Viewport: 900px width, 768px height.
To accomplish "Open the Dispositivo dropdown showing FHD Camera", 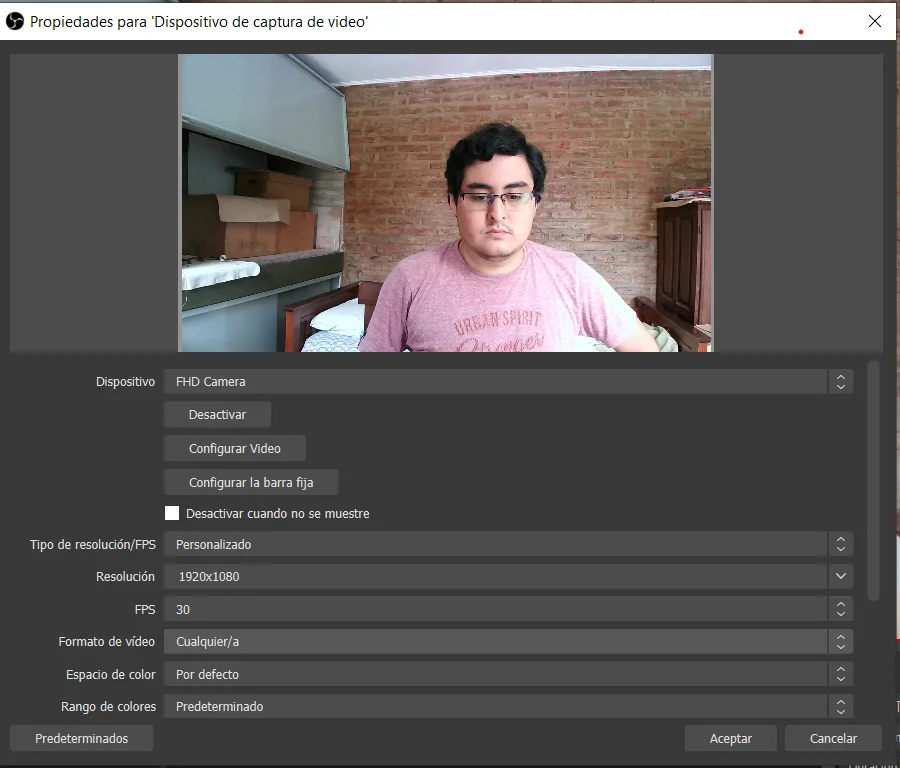I will 496,382.
